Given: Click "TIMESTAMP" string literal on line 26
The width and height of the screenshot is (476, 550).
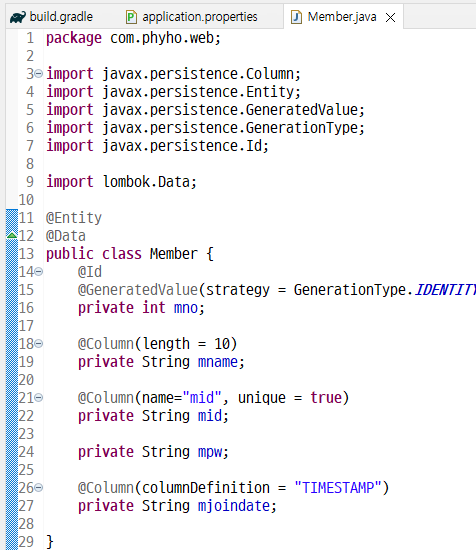Looking at the screenshot, I should pos(338,488).
